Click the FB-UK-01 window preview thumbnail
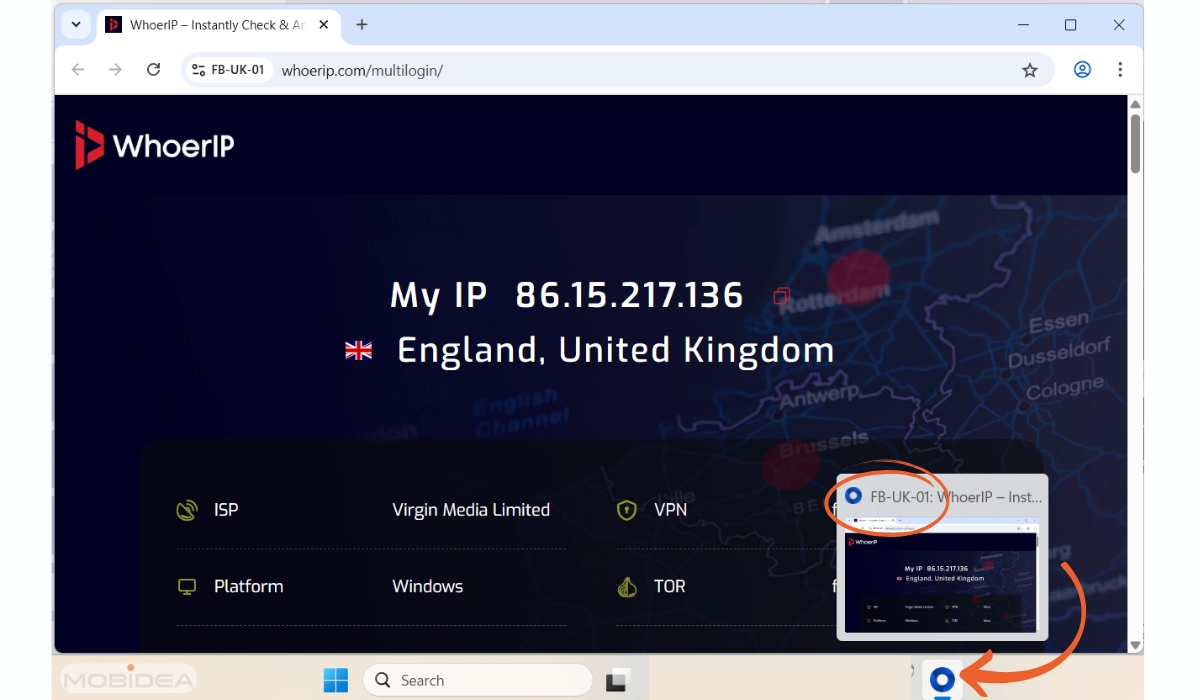This screenshot has height=700, width=1200. [x=940, y=580]
